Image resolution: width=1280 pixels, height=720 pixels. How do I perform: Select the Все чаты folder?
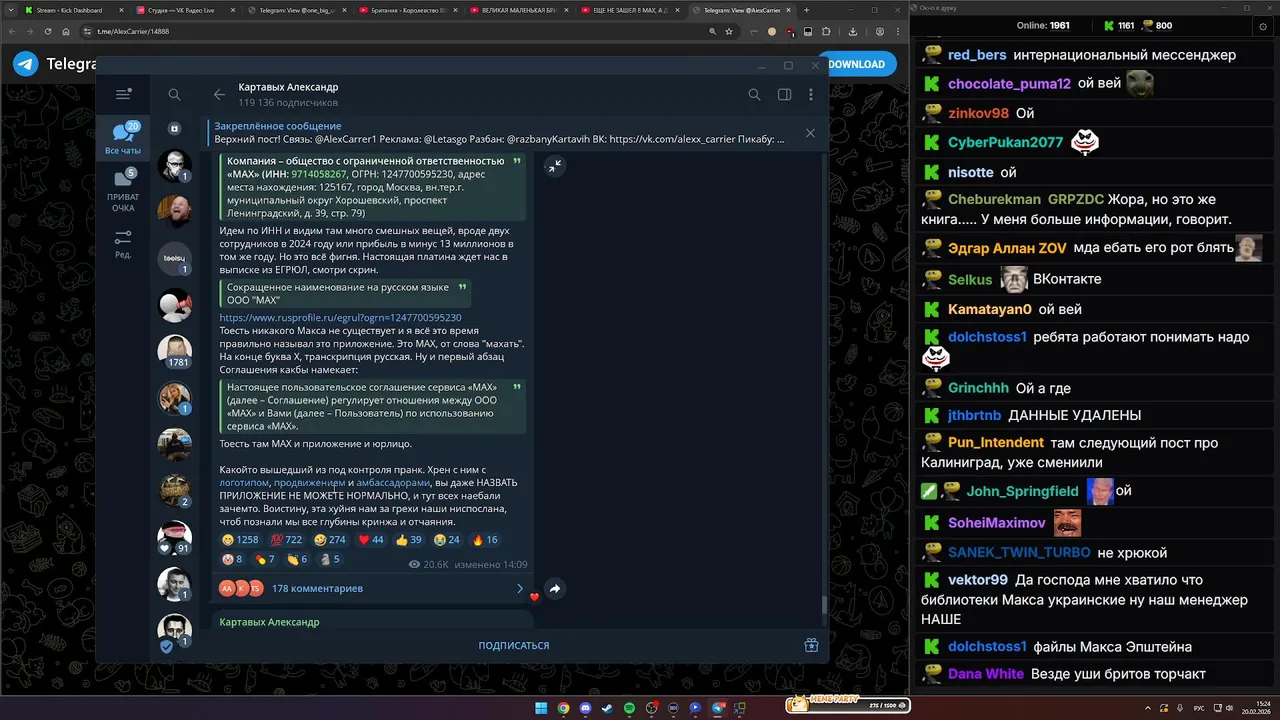pos(123,139)
